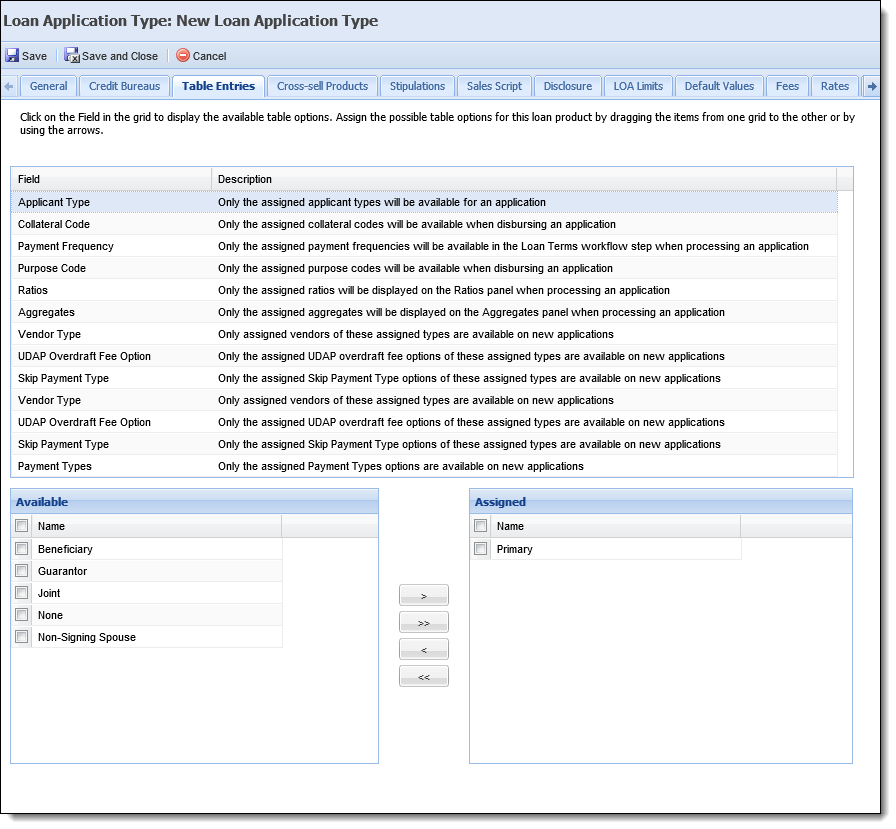Click the Non-Signing Spouse name
This screenshot has width=896, height=829.
pos(87,637)
